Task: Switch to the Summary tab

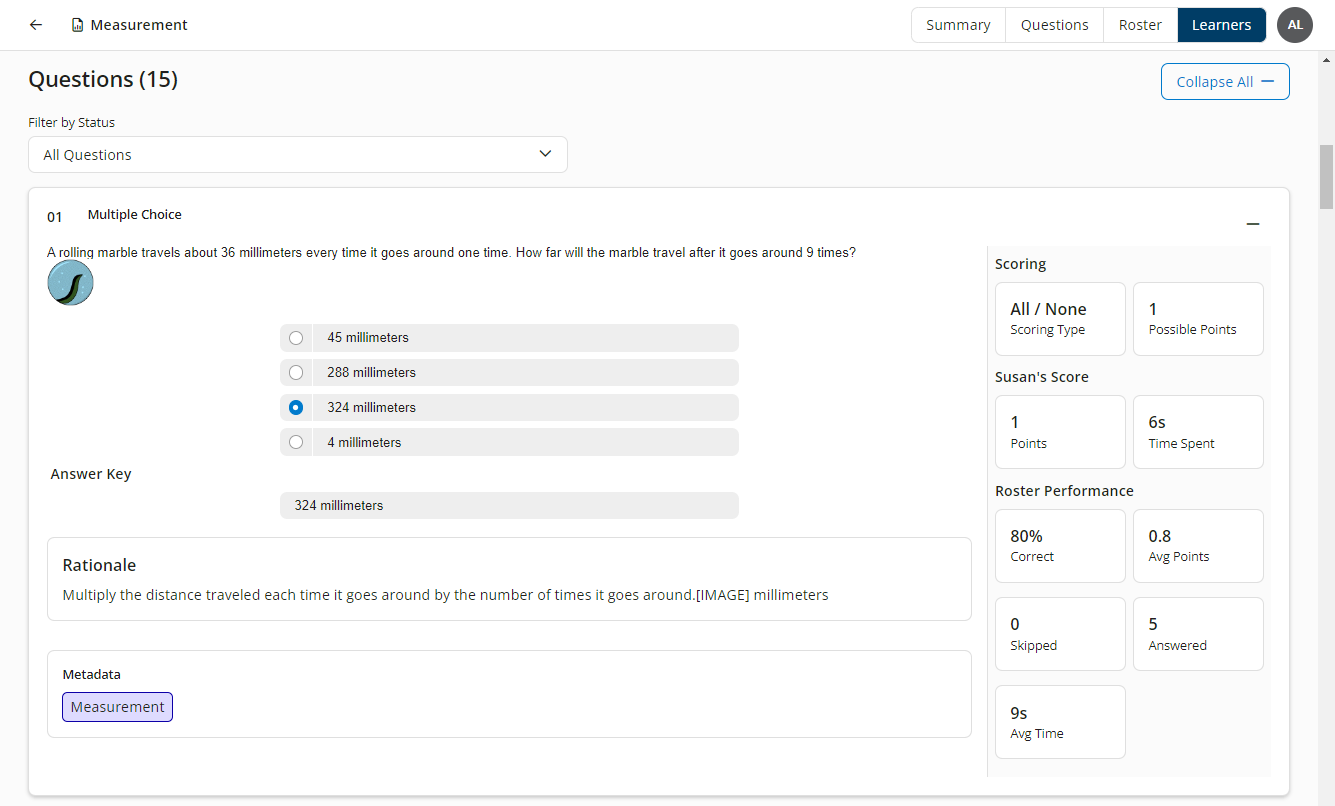Action: 958,24
